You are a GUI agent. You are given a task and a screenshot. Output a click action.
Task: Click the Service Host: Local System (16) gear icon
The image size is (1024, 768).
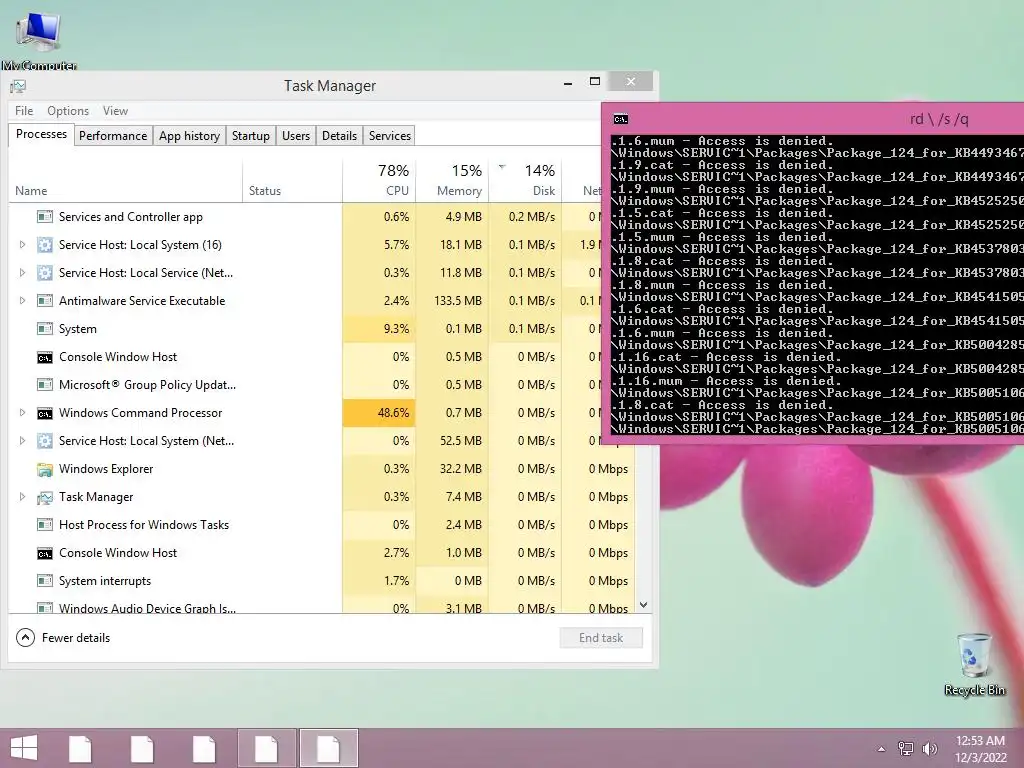(x=44, y=245)
